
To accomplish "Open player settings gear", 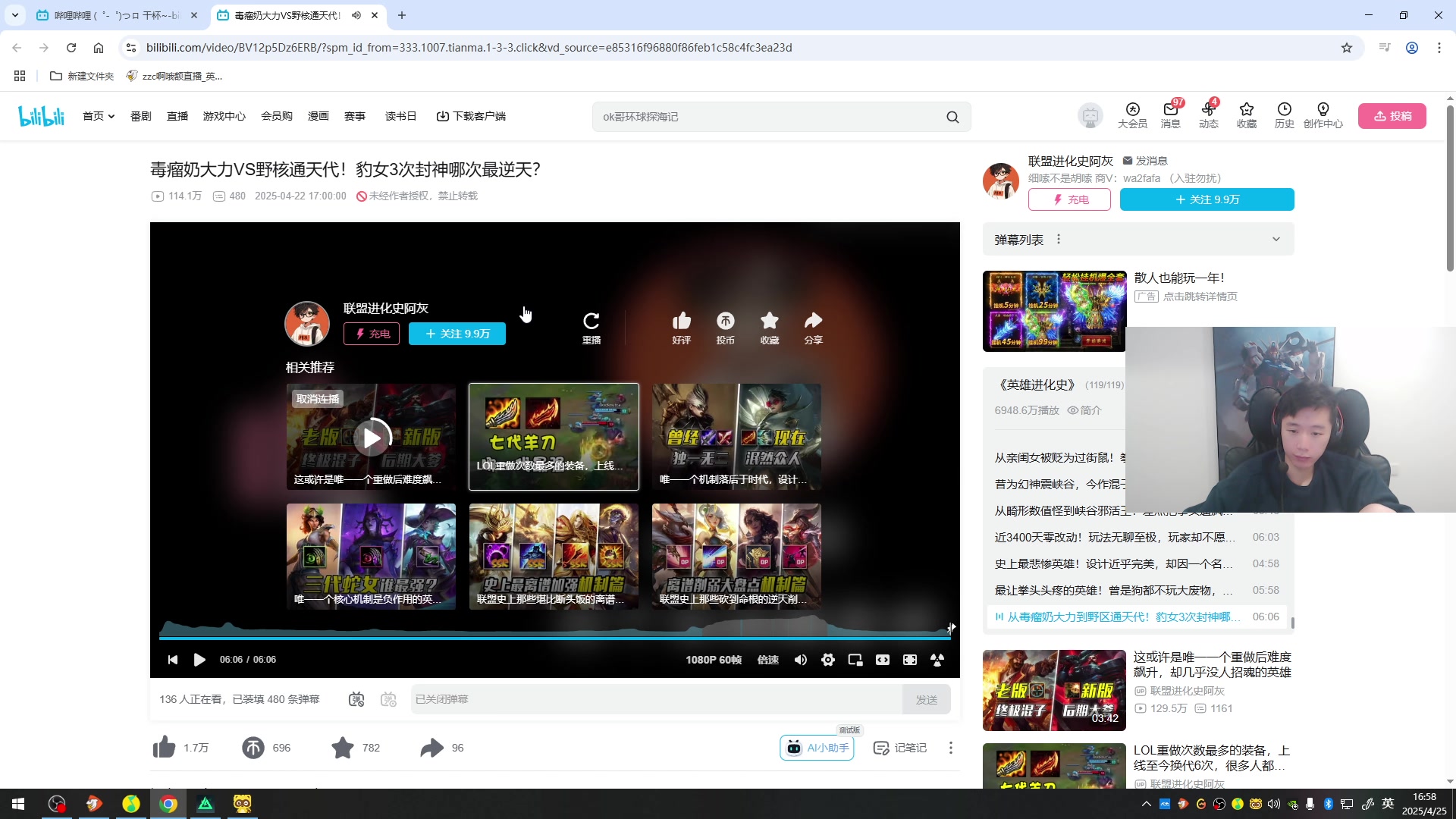I will point(828,660).
